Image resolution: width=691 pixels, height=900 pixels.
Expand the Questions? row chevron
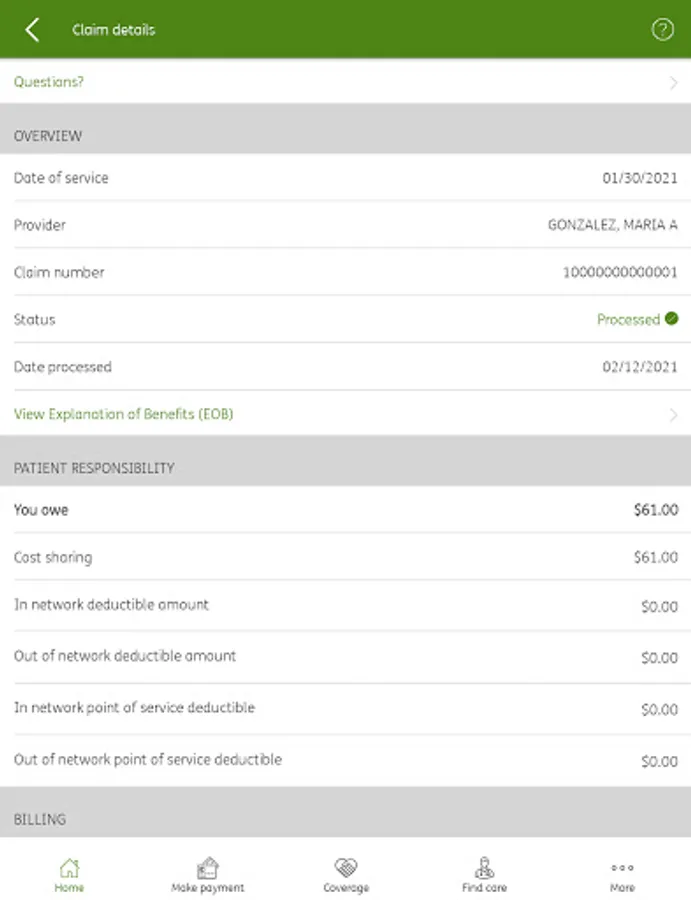673,83
